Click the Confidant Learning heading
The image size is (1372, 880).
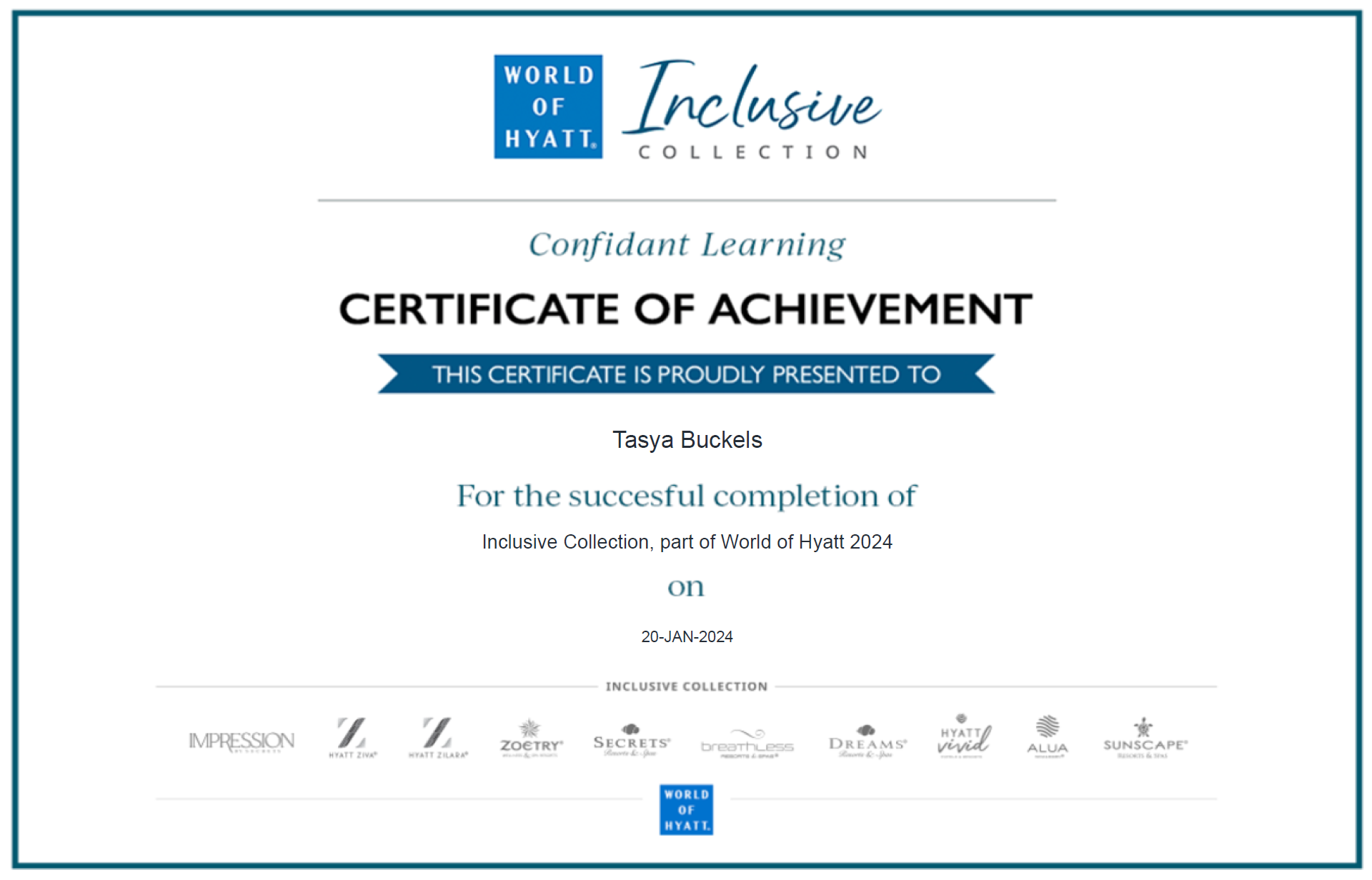pyautogui.click(x=686, y=244)
